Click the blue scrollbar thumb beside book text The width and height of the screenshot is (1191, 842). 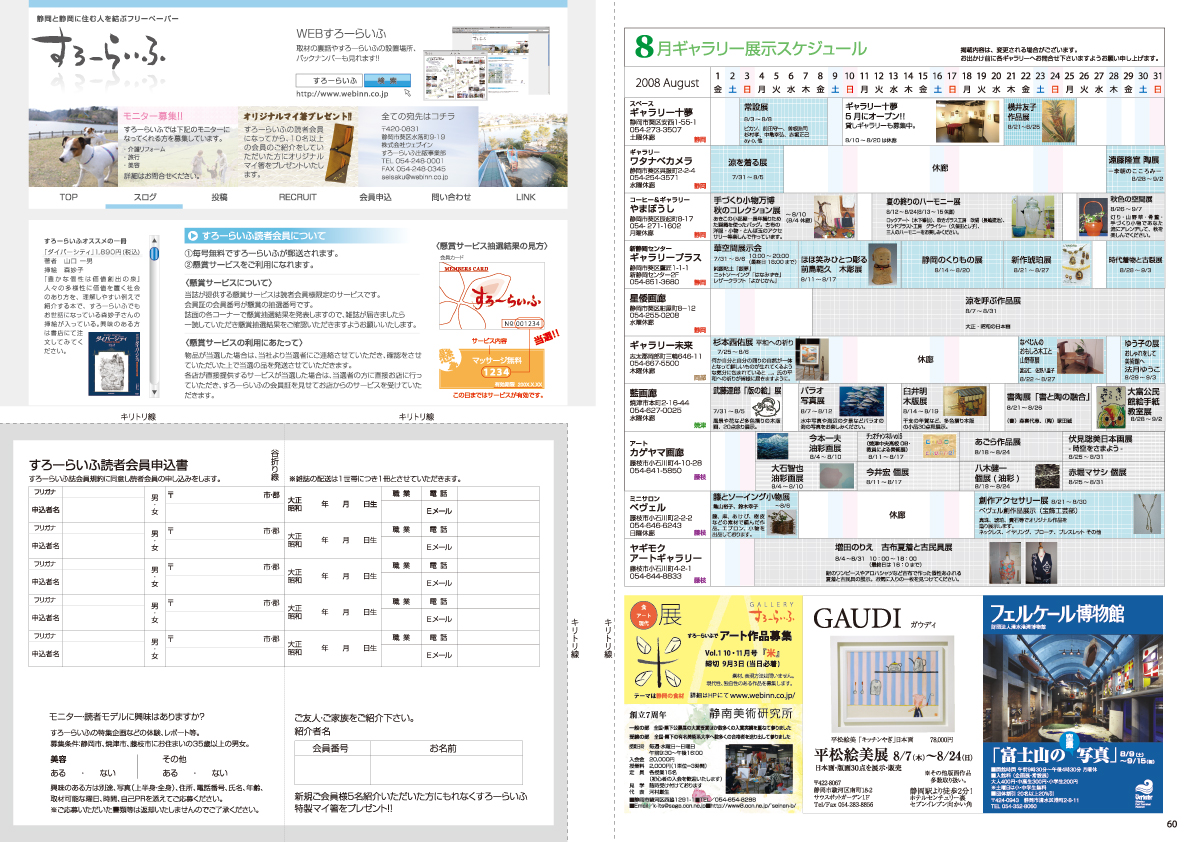[154, 254]
